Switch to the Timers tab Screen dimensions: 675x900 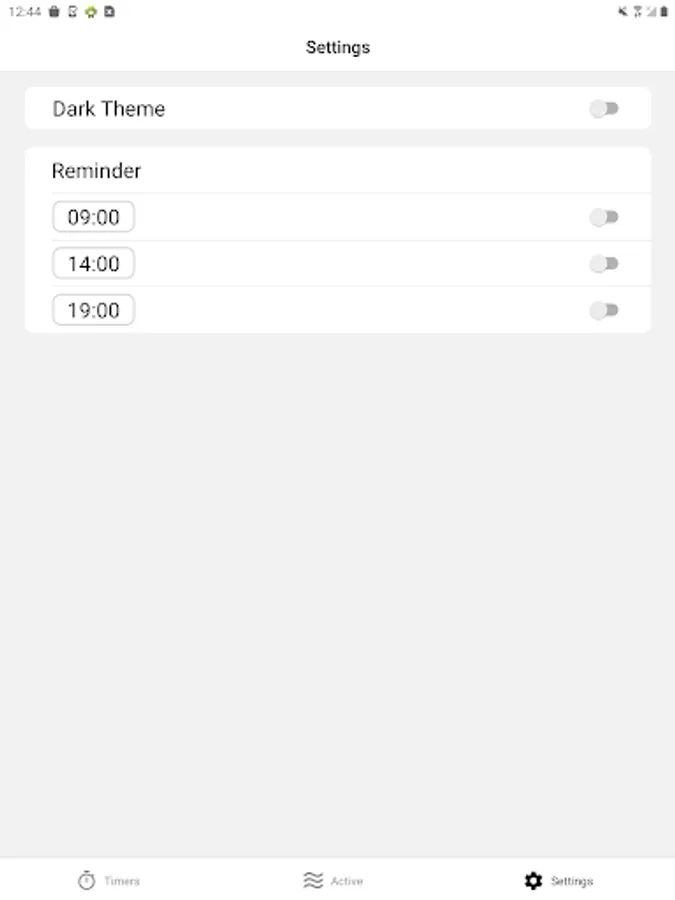coord(110,880)
